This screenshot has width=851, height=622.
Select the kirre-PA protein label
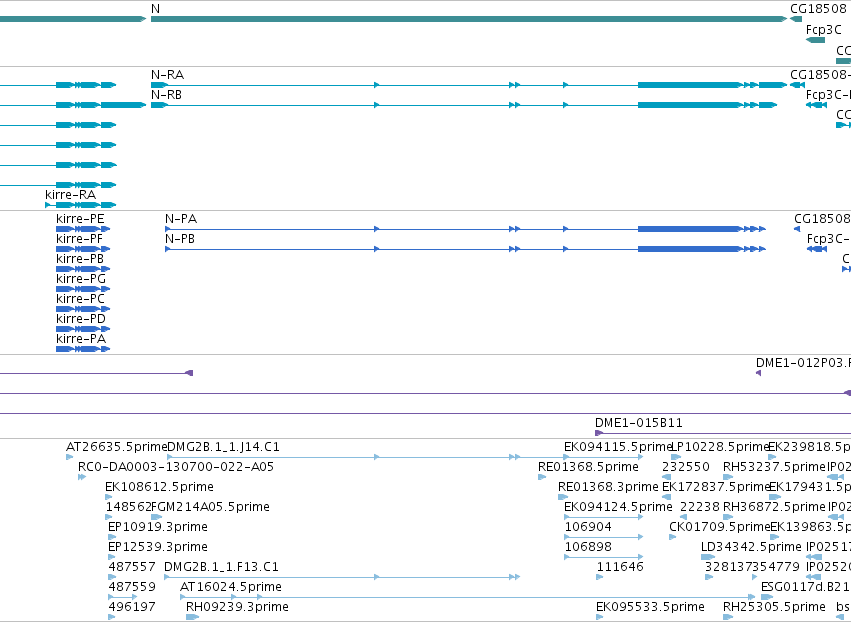point(81,339)
